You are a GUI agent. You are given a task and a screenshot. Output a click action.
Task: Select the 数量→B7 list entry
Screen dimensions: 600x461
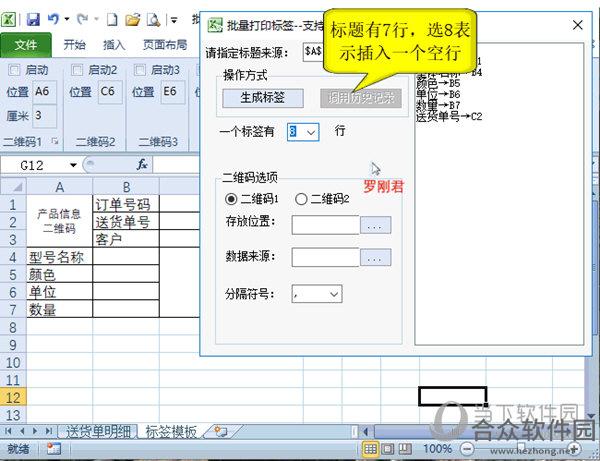438,105
